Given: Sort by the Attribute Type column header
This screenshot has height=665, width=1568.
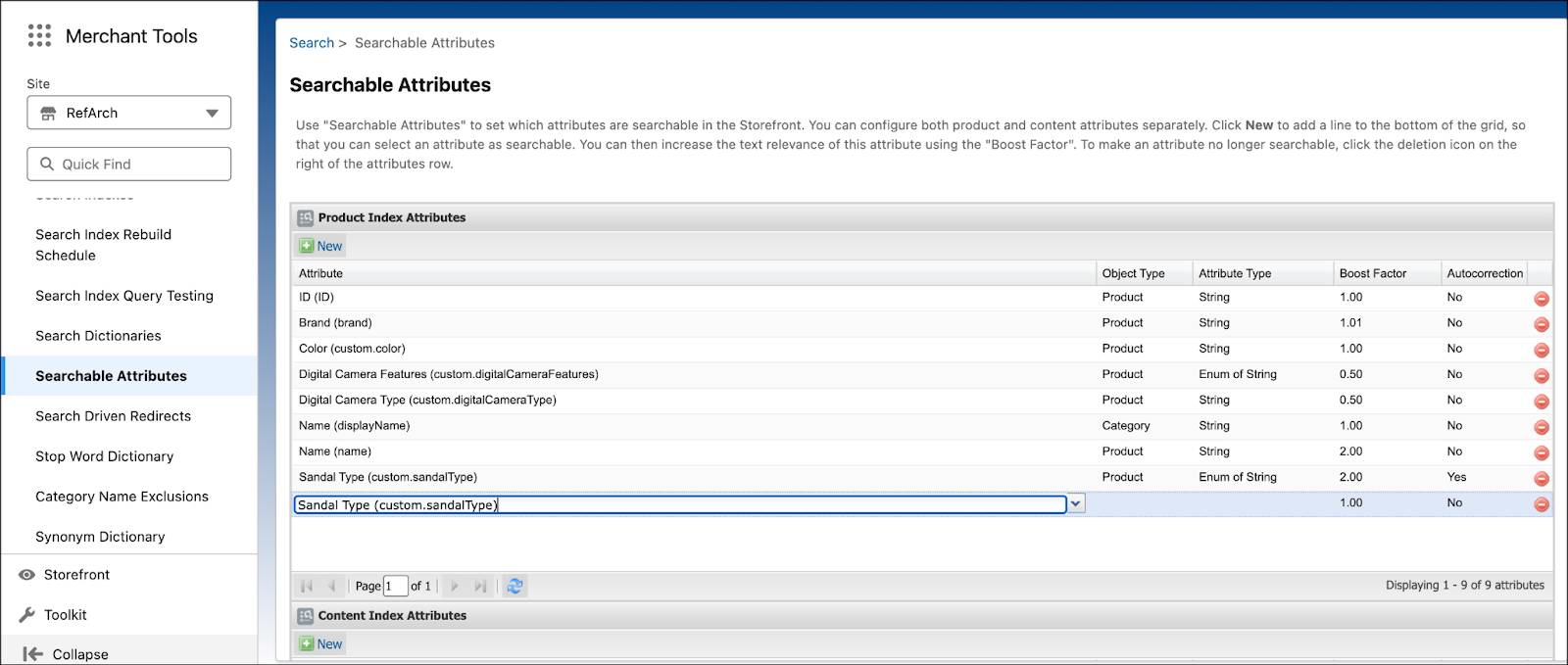Looking at the screenshot, I should 1262,273.
